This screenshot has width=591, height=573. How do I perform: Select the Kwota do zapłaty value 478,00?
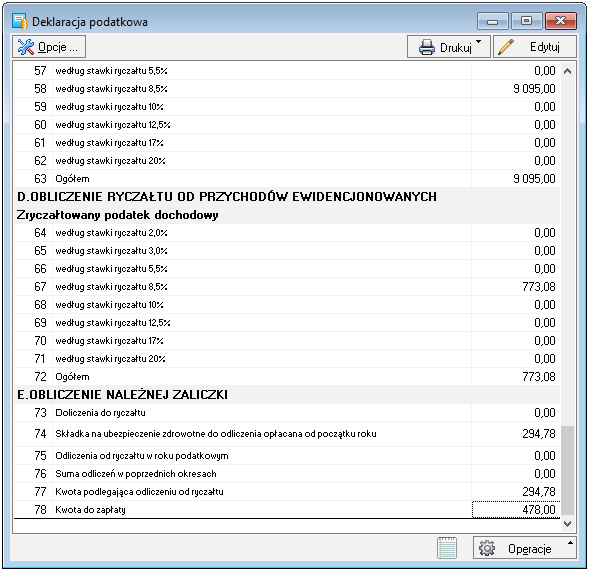click(516, 510)
